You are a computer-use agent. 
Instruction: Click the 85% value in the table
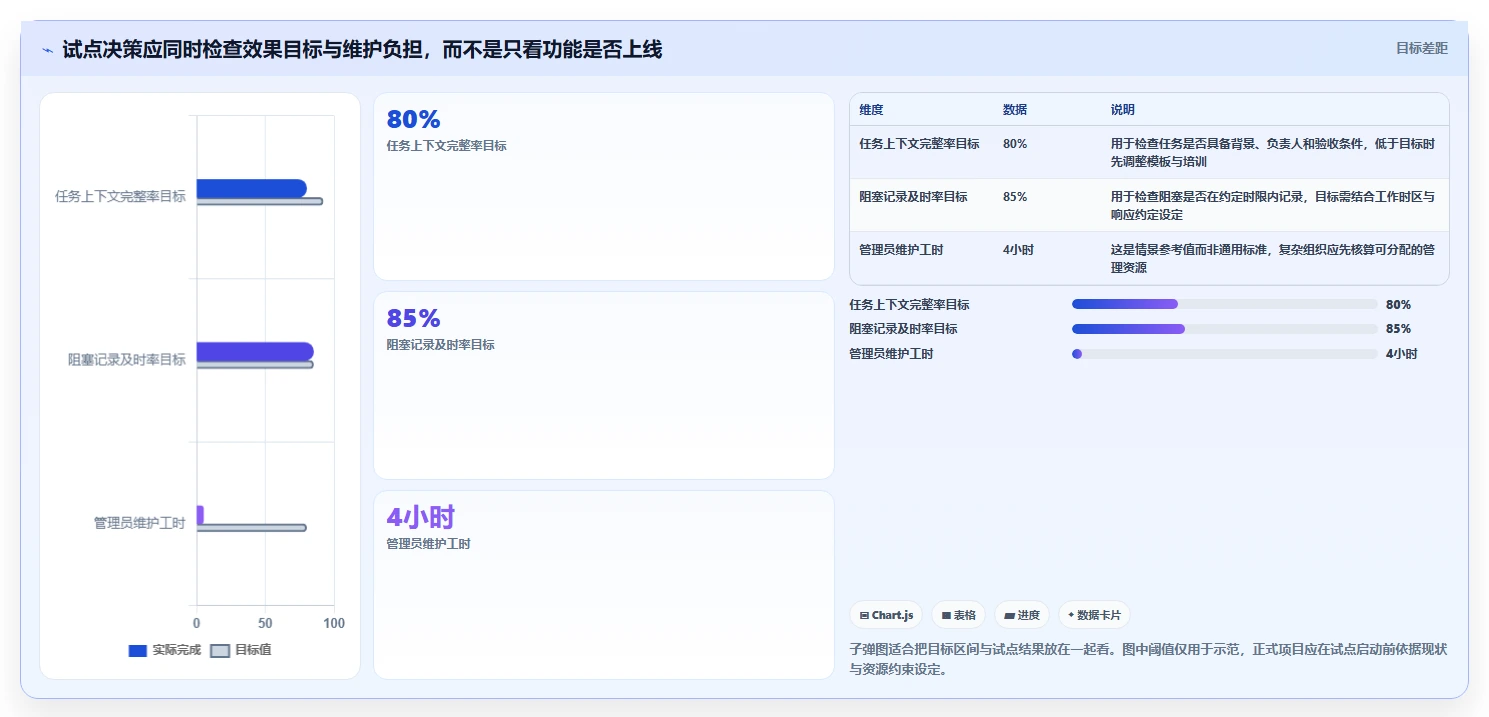1014,197
